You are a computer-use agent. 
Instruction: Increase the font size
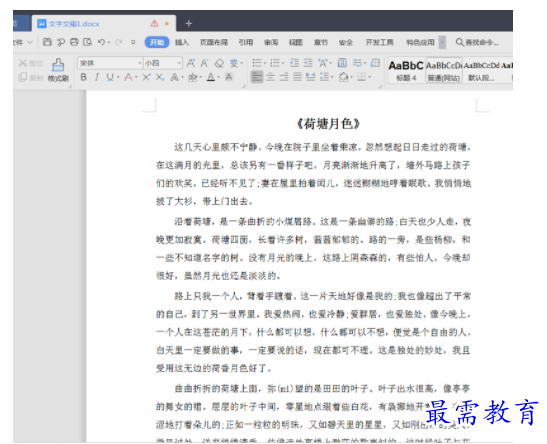pyautogui.click(x=191, y=63)
